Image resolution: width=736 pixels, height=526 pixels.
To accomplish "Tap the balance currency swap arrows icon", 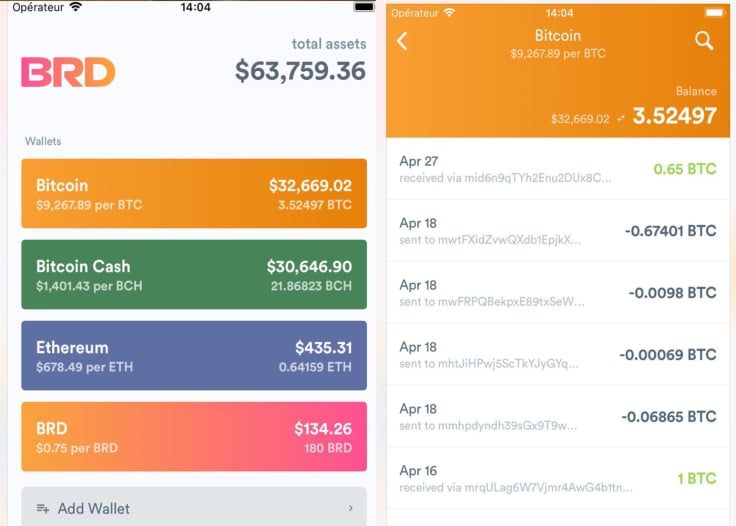I will point(621,119).
